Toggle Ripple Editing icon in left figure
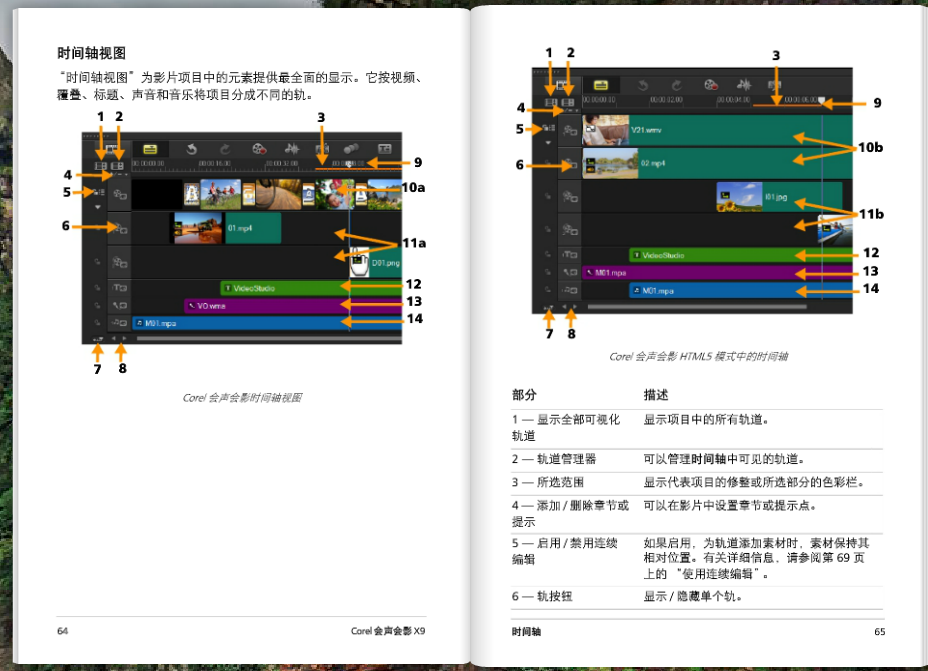Viewport: 928px width, 671px height. pyautogui.click(x=98, y=192)
